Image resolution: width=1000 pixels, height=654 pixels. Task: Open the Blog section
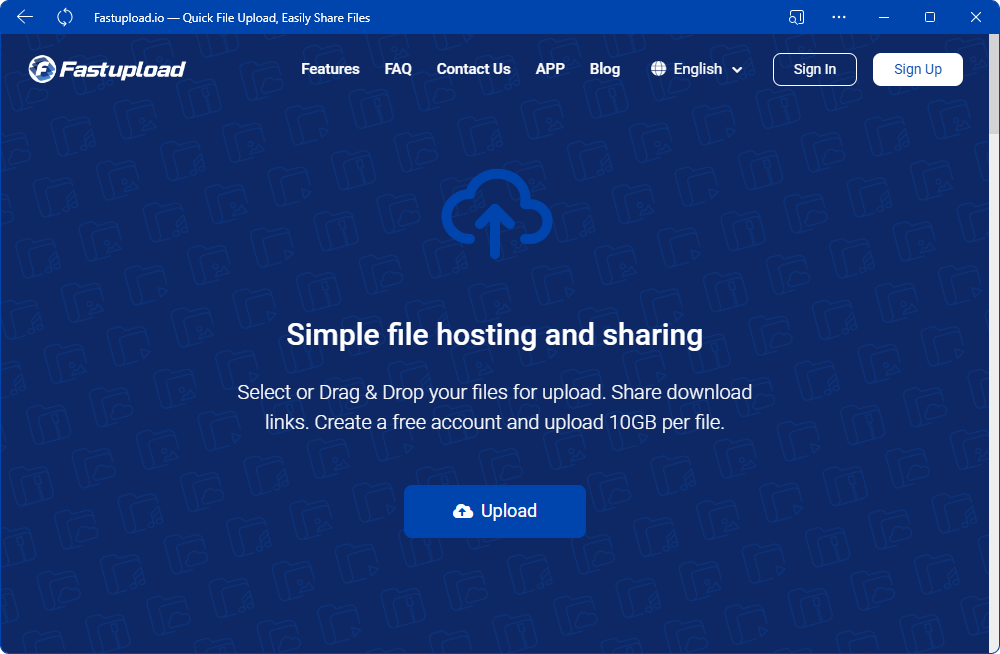(x=604, y=69)
